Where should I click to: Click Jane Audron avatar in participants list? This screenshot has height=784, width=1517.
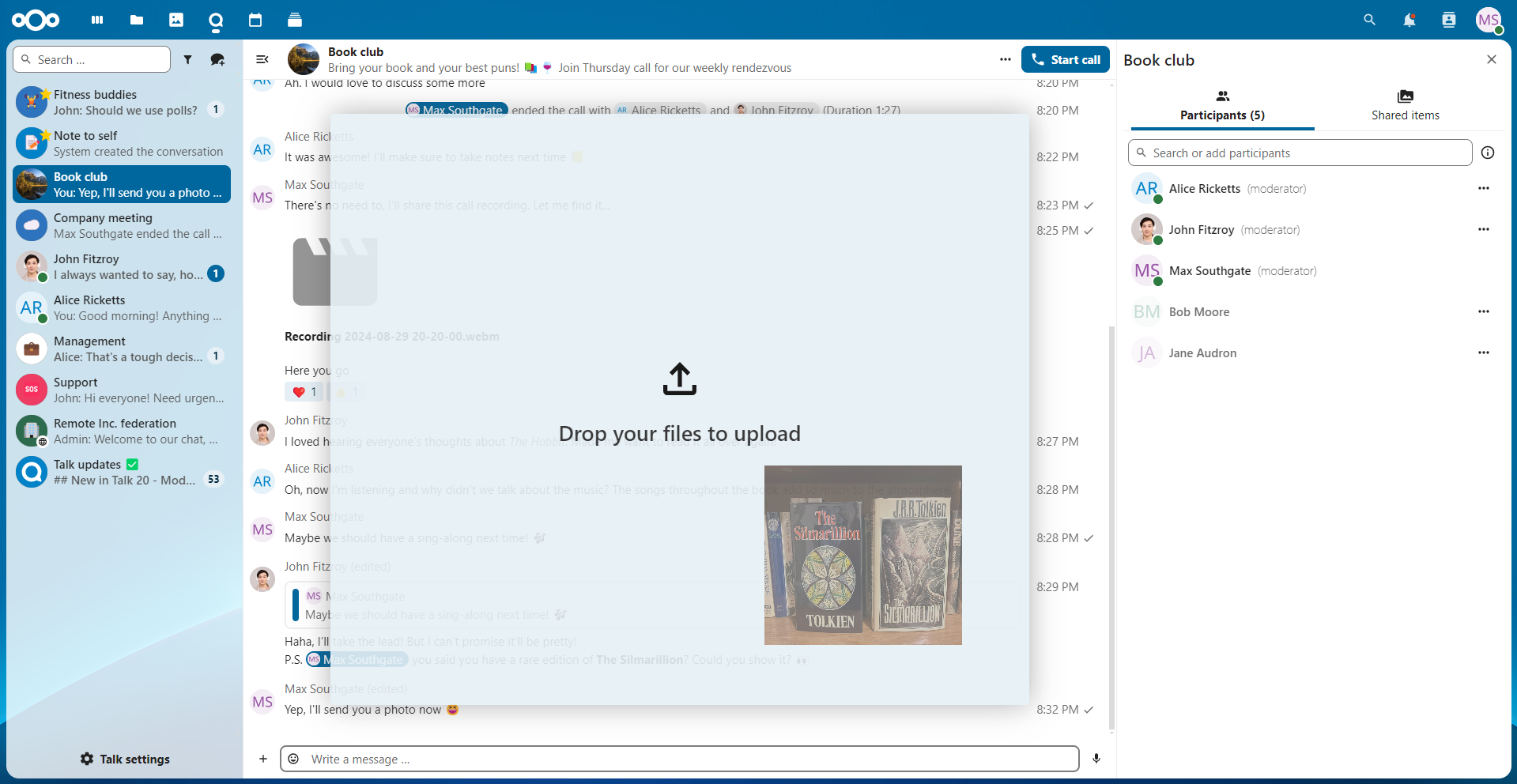pos(1147,353)
